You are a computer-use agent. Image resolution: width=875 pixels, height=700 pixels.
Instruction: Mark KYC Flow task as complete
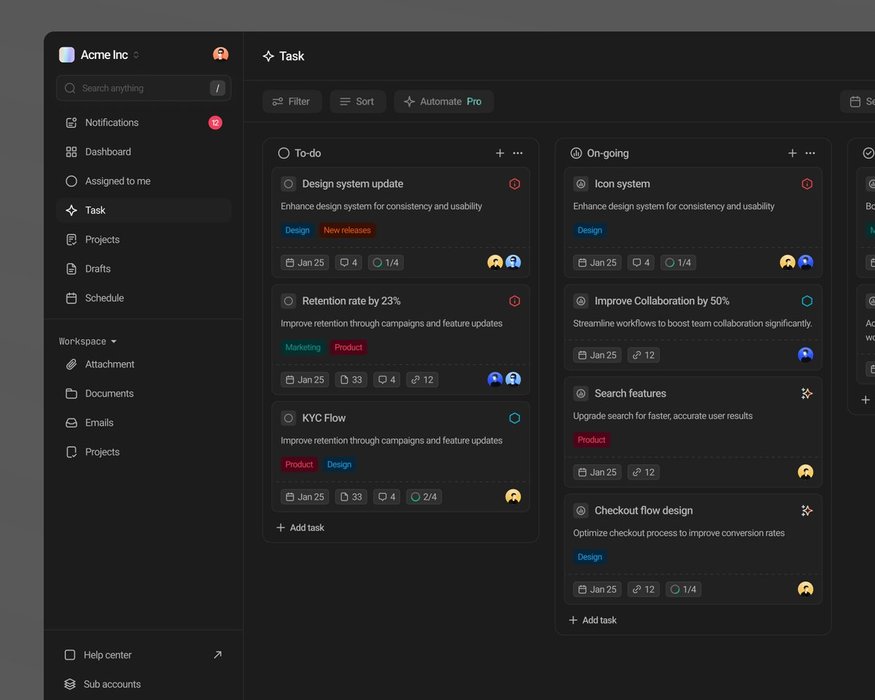pyautogui.click(x=288, y=418)
